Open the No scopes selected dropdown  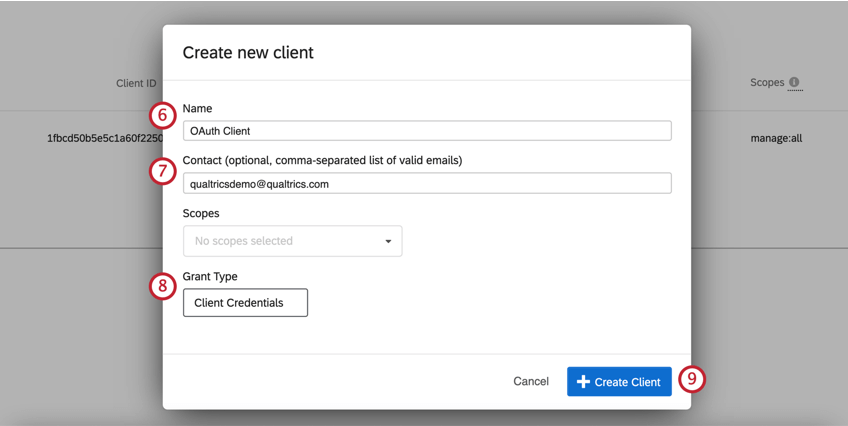292,241
